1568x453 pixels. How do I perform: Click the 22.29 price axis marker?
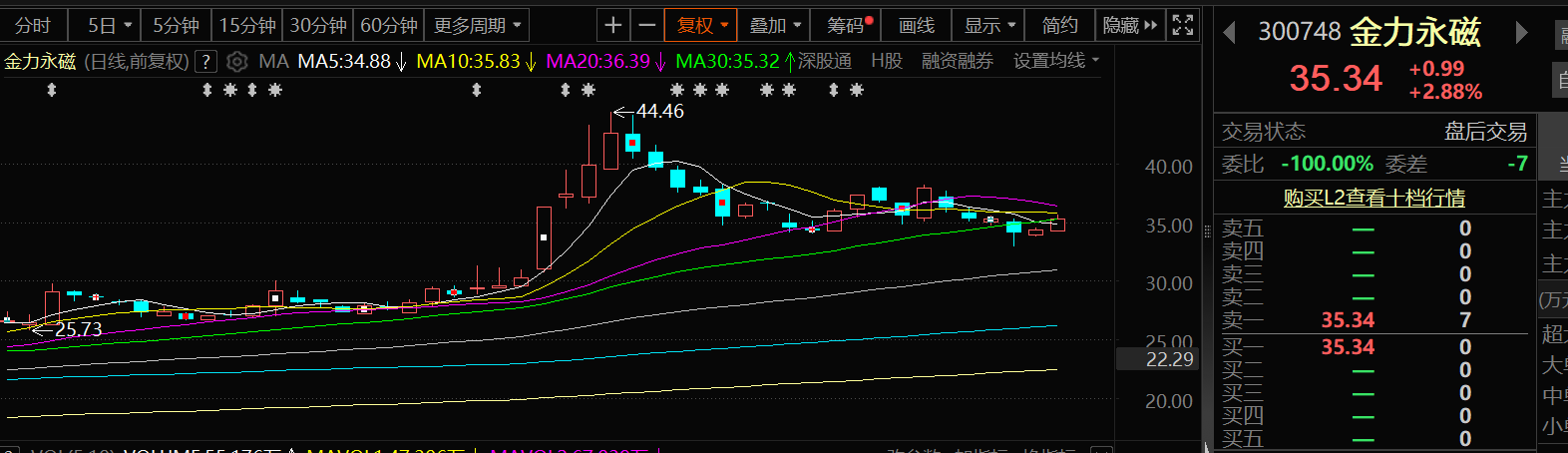tap(1169, 359)
